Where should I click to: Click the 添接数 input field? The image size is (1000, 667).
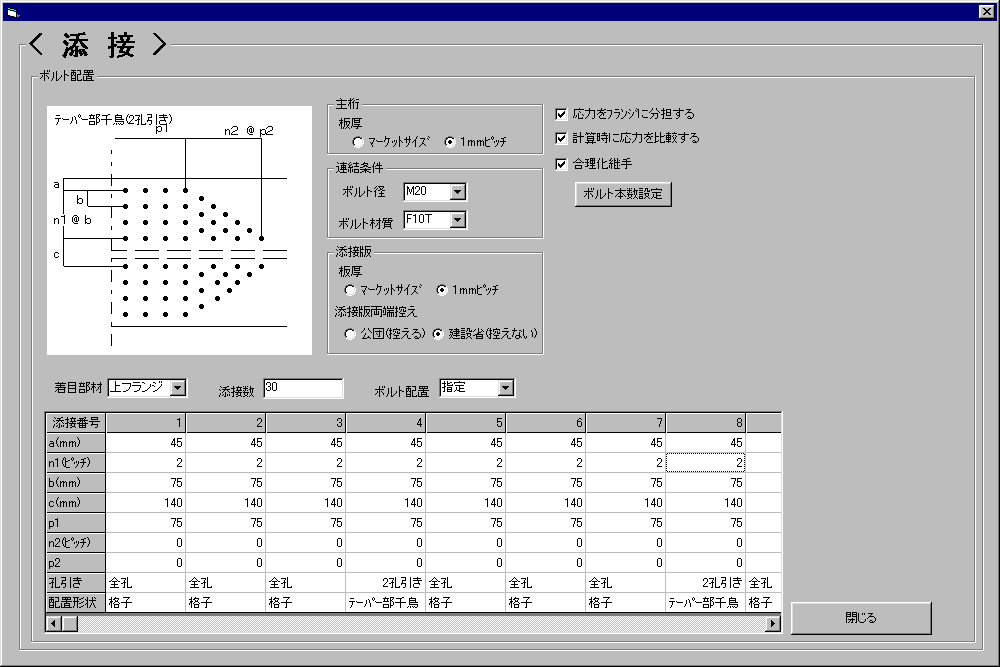302,388
